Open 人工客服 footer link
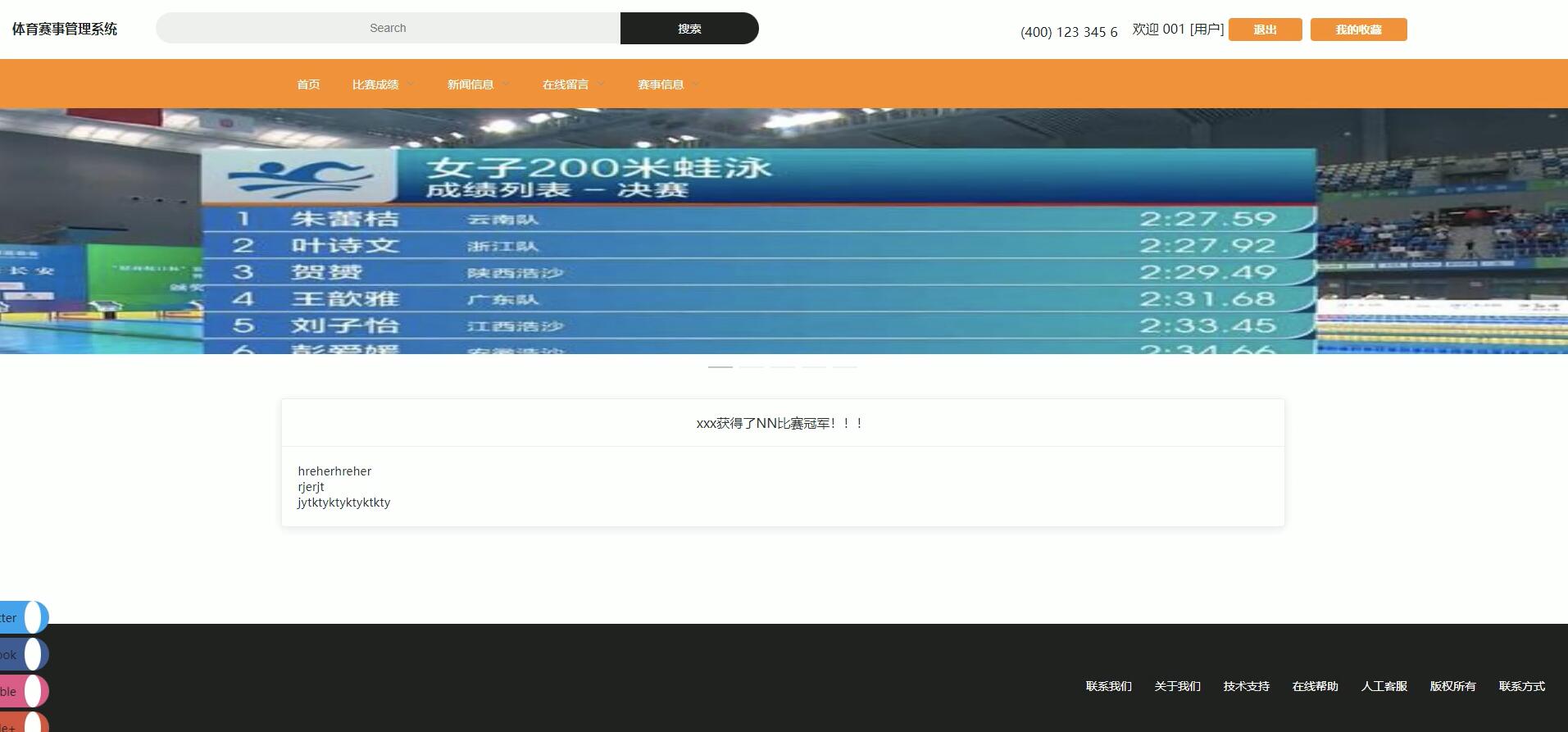Viewport: 1568px width, 732px height. tap(1384, 686)
